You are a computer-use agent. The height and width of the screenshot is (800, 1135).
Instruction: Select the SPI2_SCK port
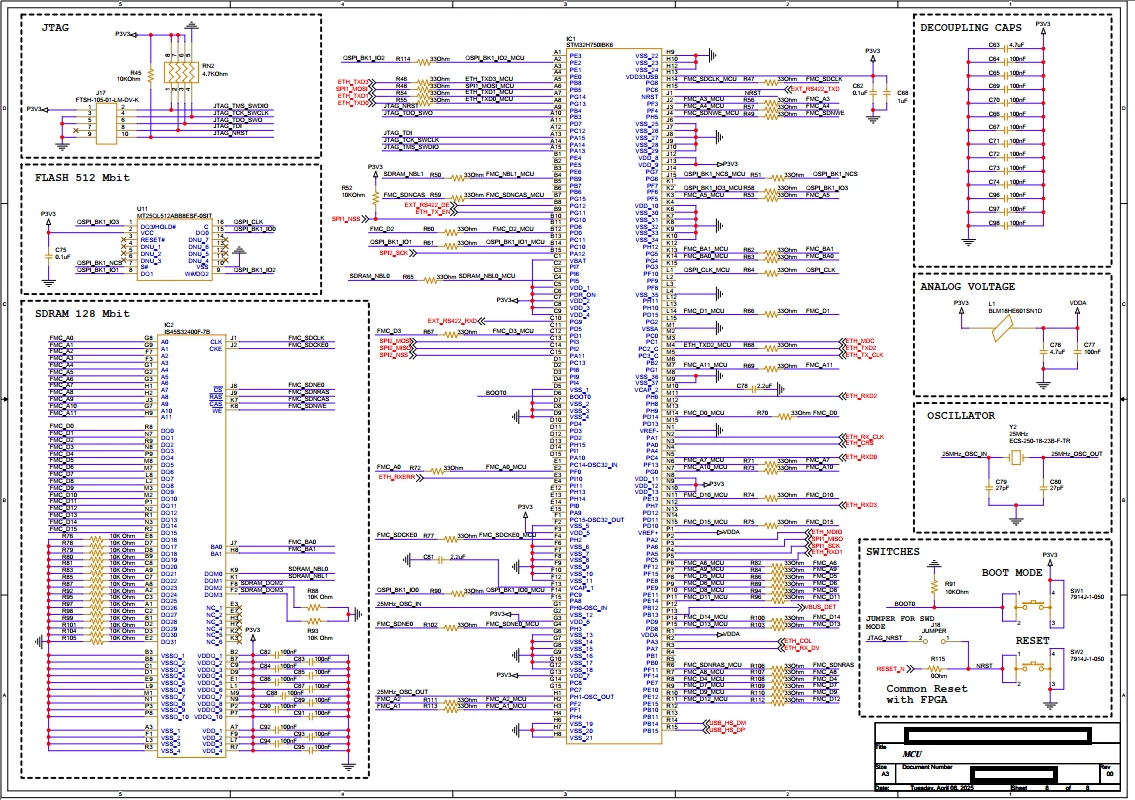click(x=397, y=253)
